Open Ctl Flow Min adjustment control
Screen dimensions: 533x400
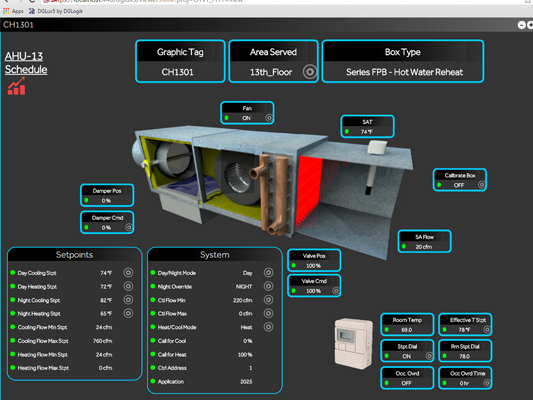[x=269, y=300]
